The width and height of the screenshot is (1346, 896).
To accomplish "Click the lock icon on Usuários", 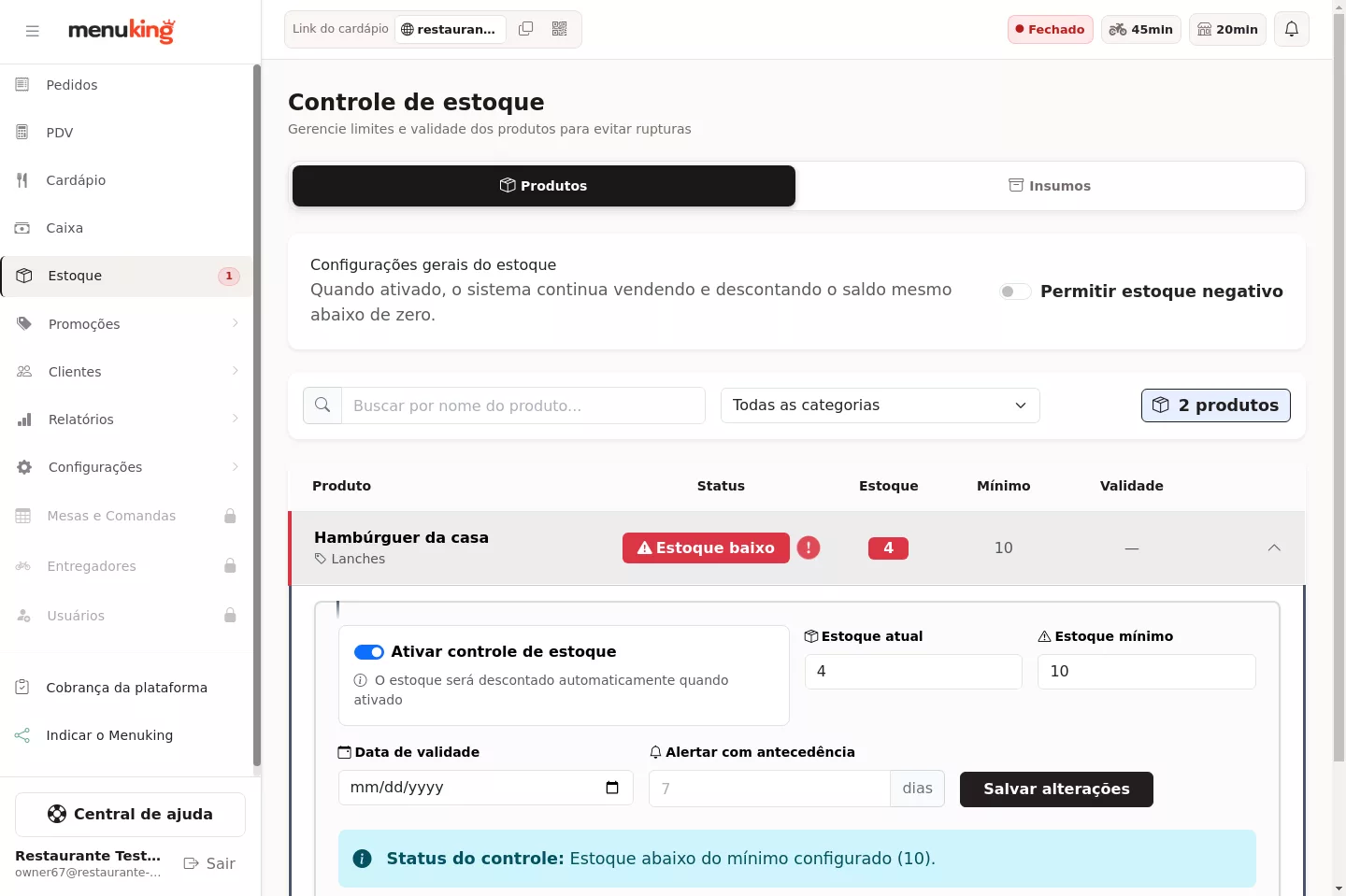I will click(x=230, y=616).
